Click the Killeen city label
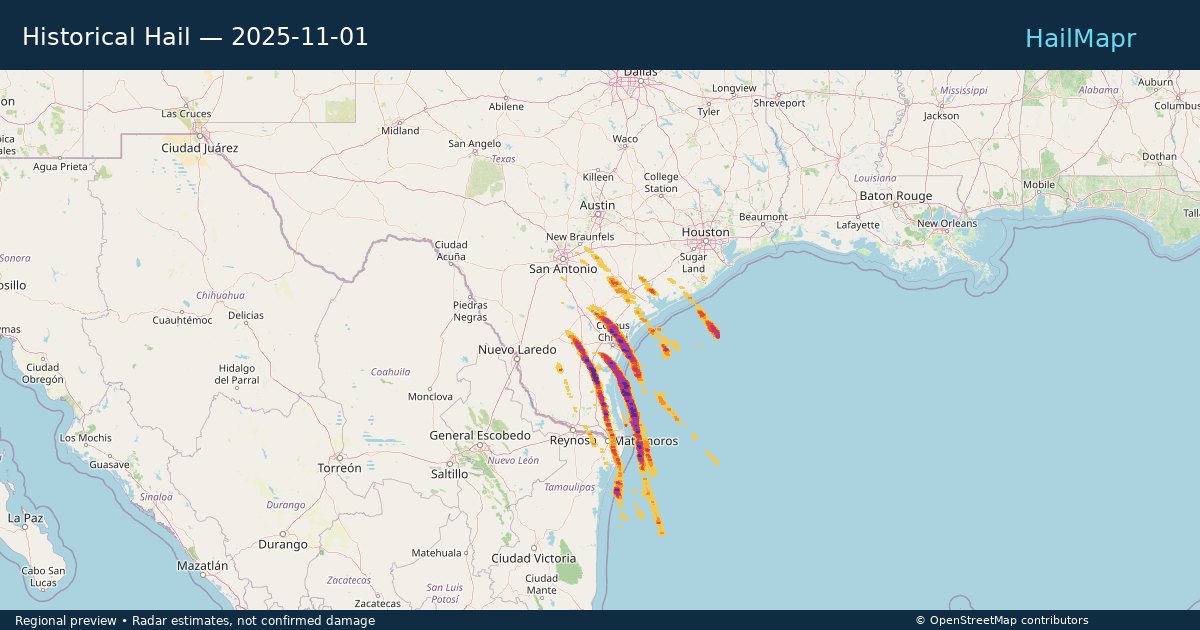The height and width of the screenshot is (630, 1200). coord(598,176)
